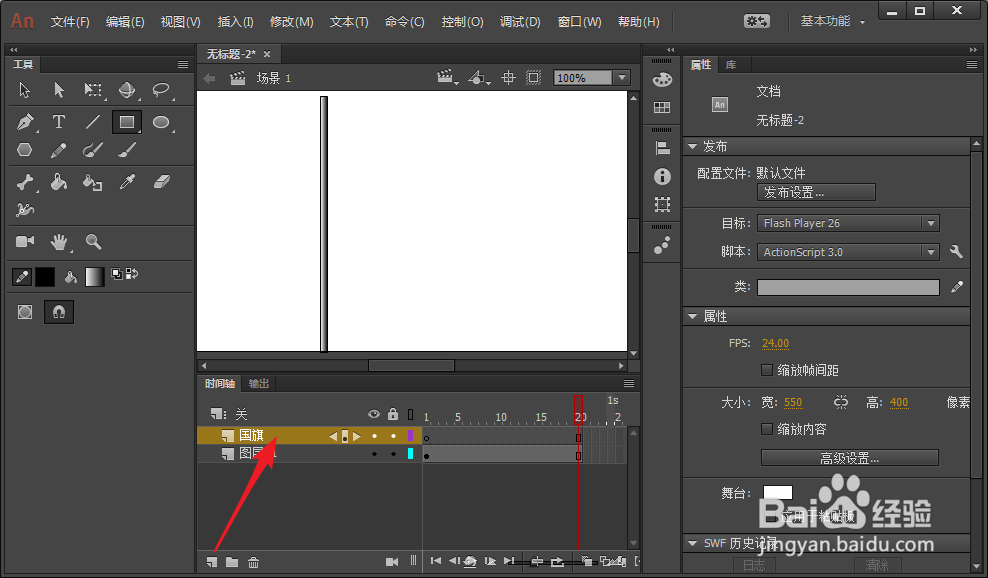Click the new layer icon in timeline

coord(212,562)
